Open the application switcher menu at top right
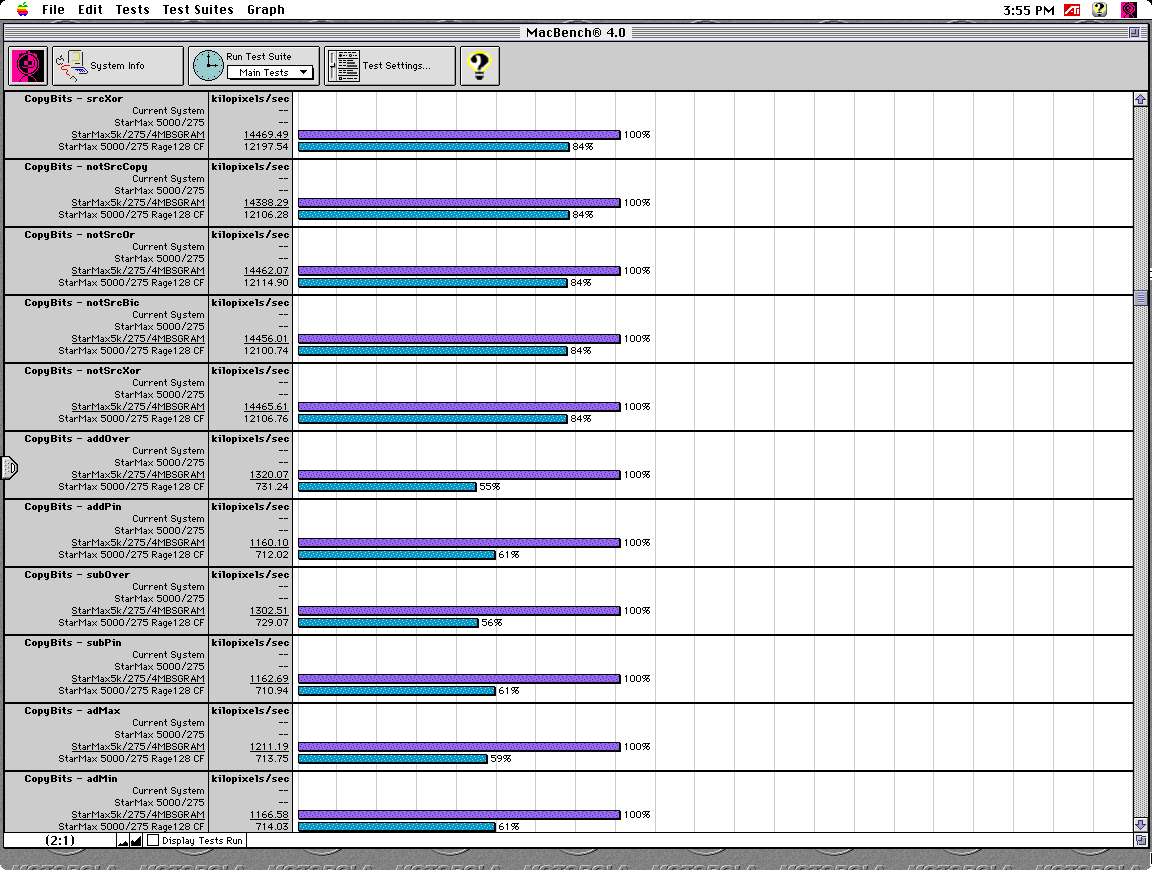 tap(1129, 10)
